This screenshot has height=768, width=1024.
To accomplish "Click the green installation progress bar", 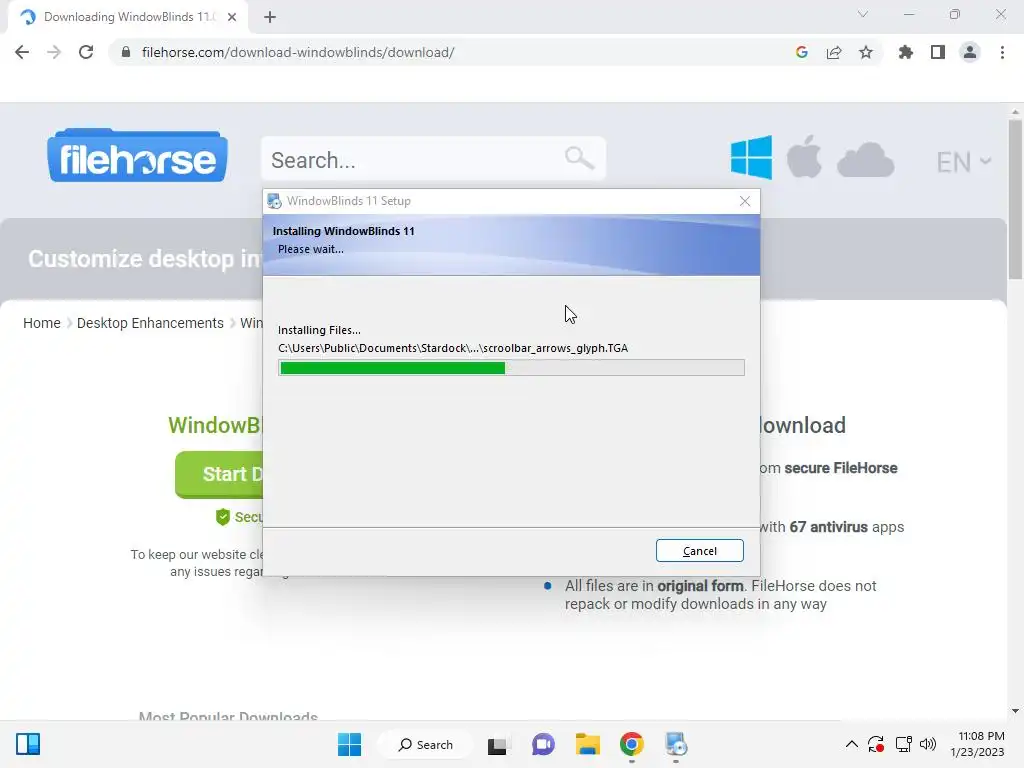I will 511,368.
